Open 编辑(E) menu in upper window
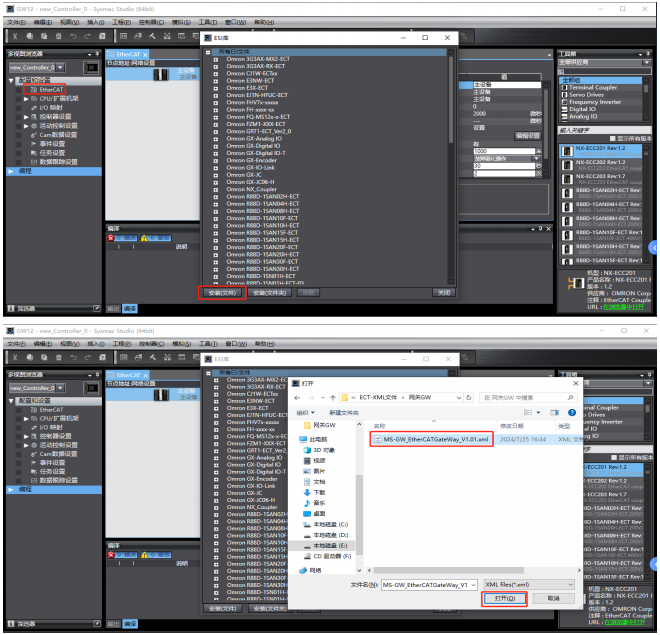This screenshot has height=635, width=660. (43, 22)
